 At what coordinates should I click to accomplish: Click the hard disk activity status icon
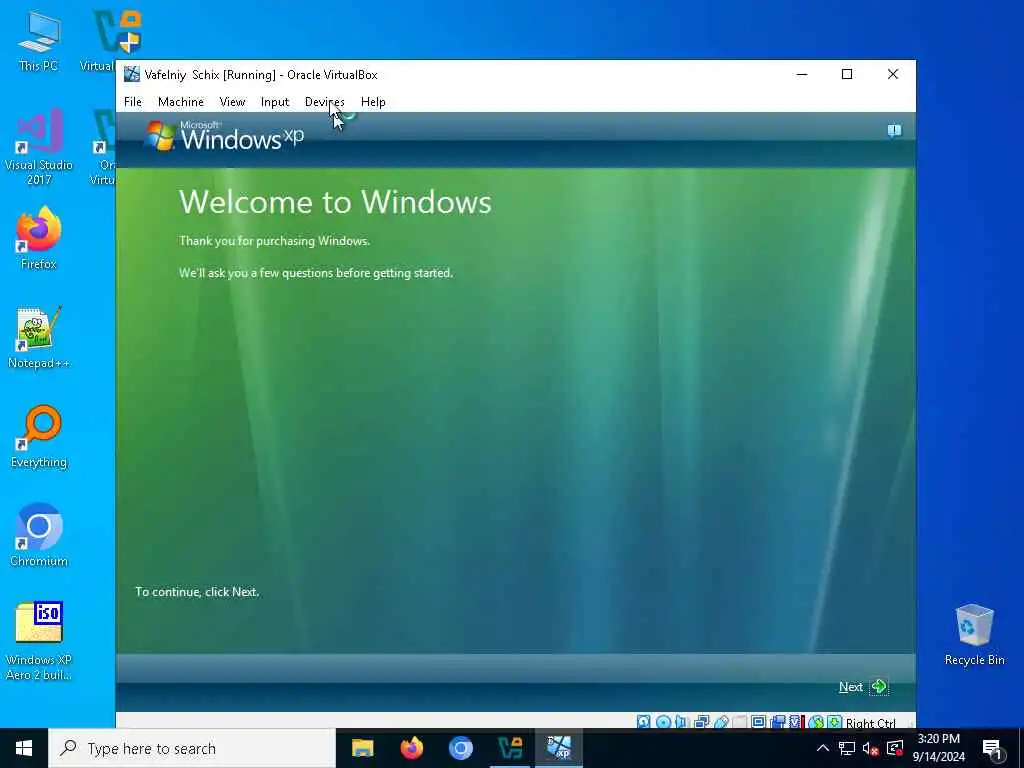643,722
